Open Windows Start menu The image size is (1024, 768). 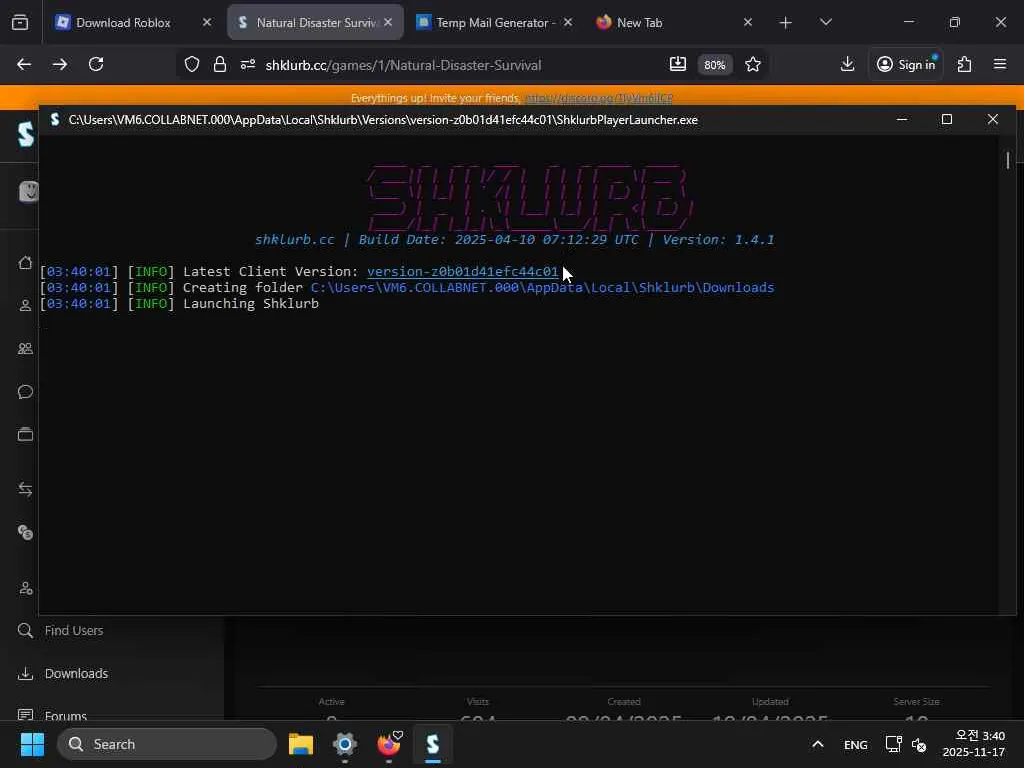coord(32,744)
